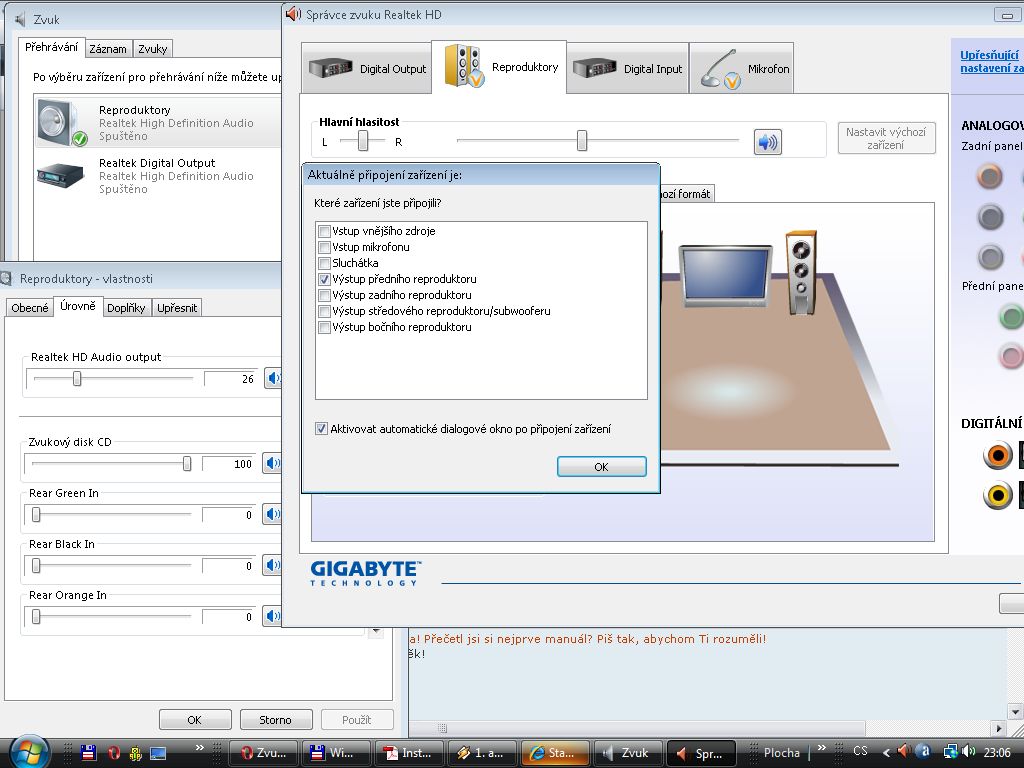Open the Windows Start orb
1024x768 pixels.
29,752
